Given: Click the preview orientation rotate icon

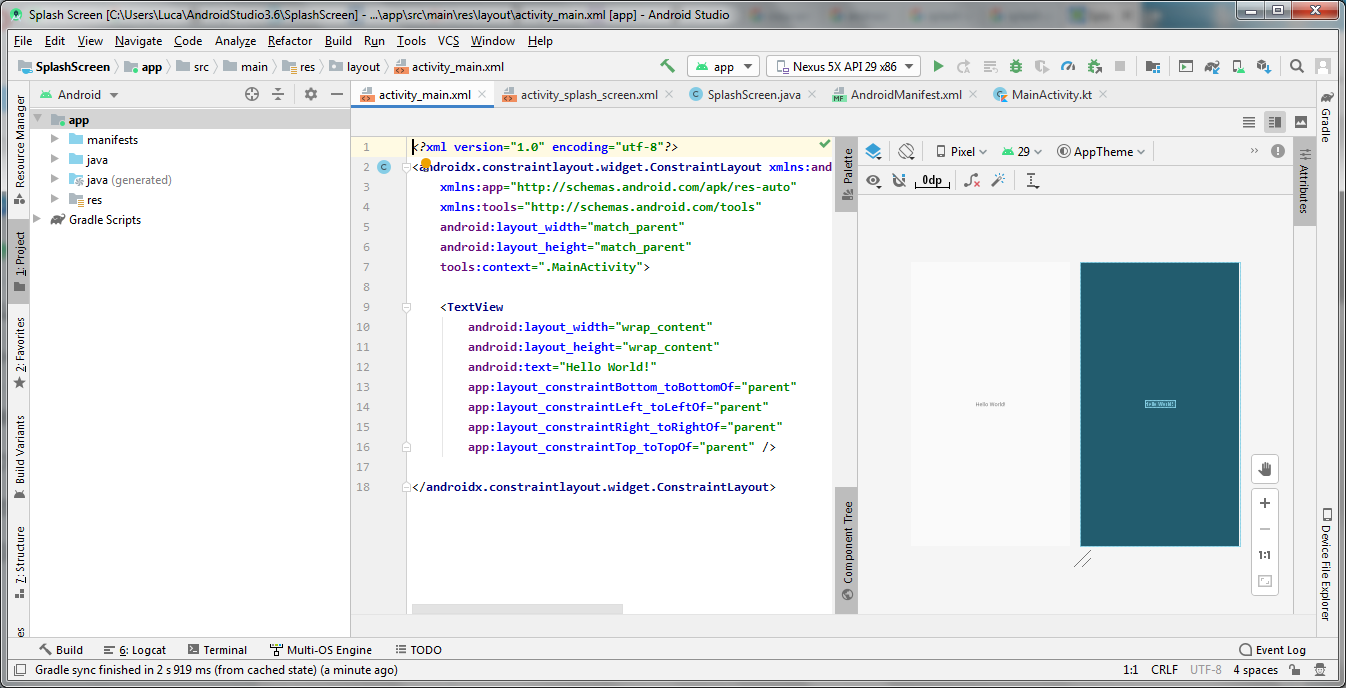Looking at the screenshot, I should coord(906,151).
